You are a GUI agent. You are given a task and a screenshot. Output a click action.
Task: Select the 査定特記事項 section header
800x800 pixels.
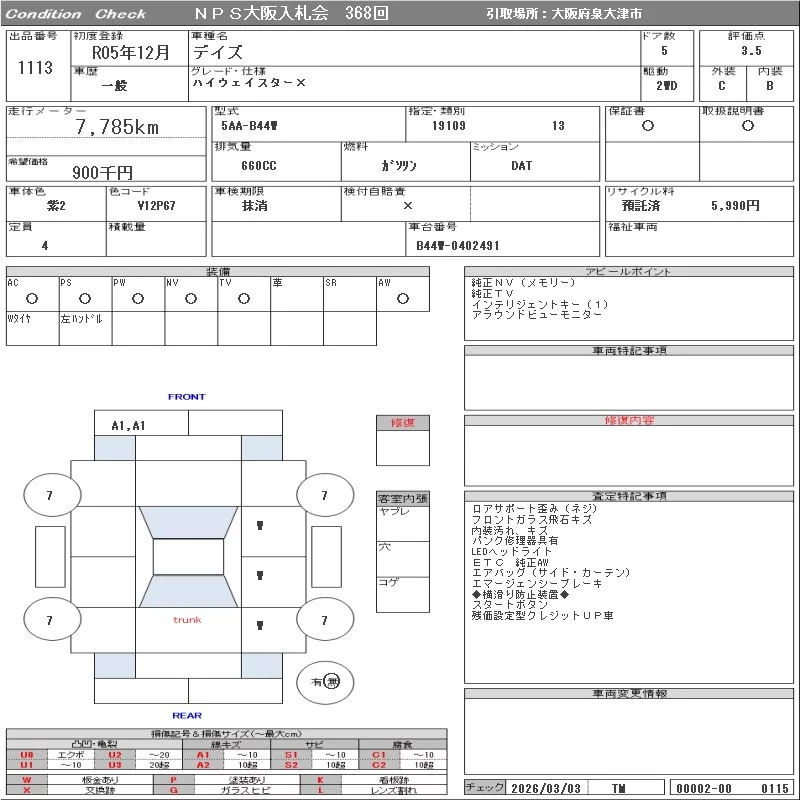click(628, 496)
